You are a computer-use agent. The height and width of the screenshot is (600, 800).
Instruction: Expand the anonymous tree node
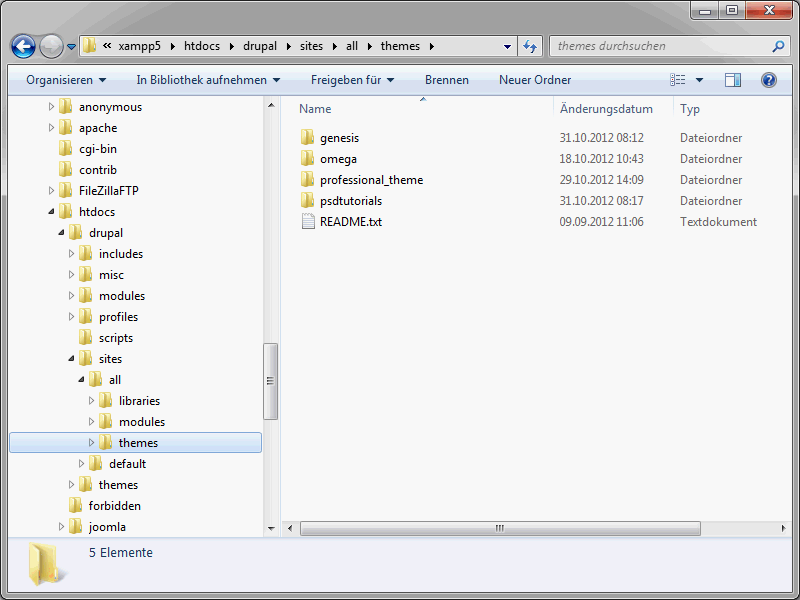pos(51,107)
